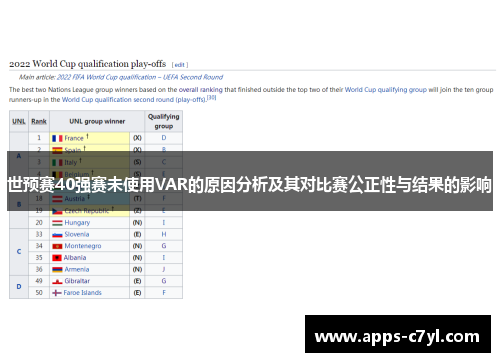Select the (E) status in Faroe Islands row
This screenshot has height=362, width=500.
137,293
